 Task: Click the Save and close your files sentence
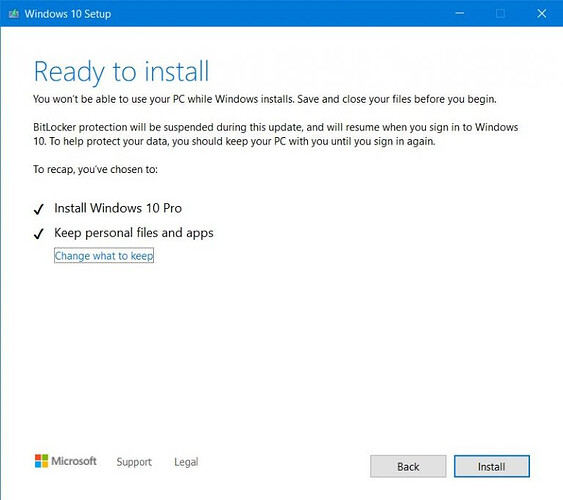pos(397,99)
